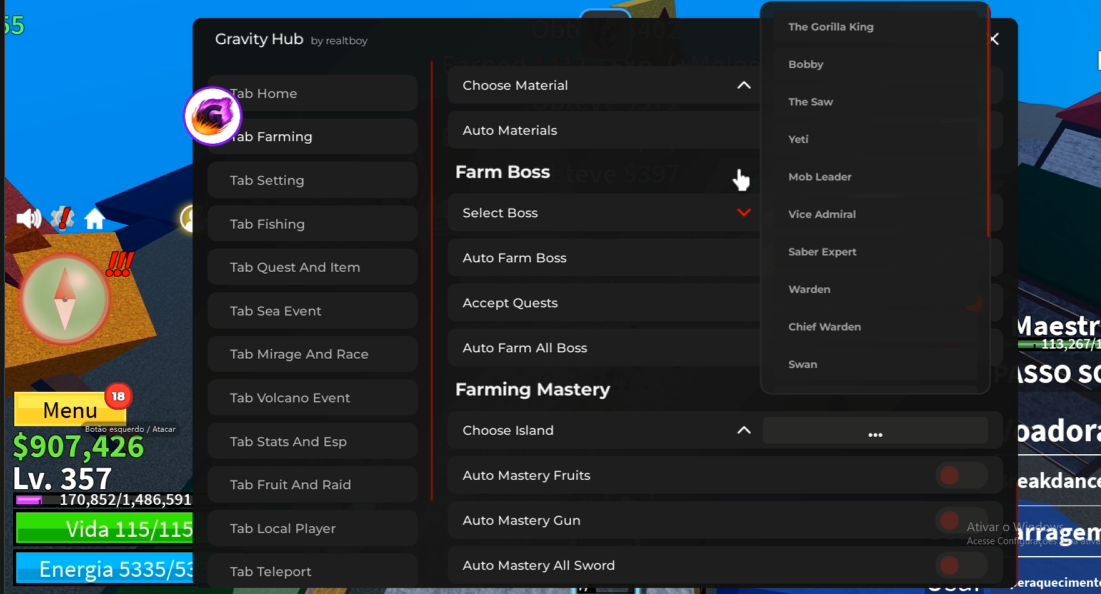Click the Gravity Hub flame logo icon
Viewport: 1101px width, 594px height.
[213, 117]
